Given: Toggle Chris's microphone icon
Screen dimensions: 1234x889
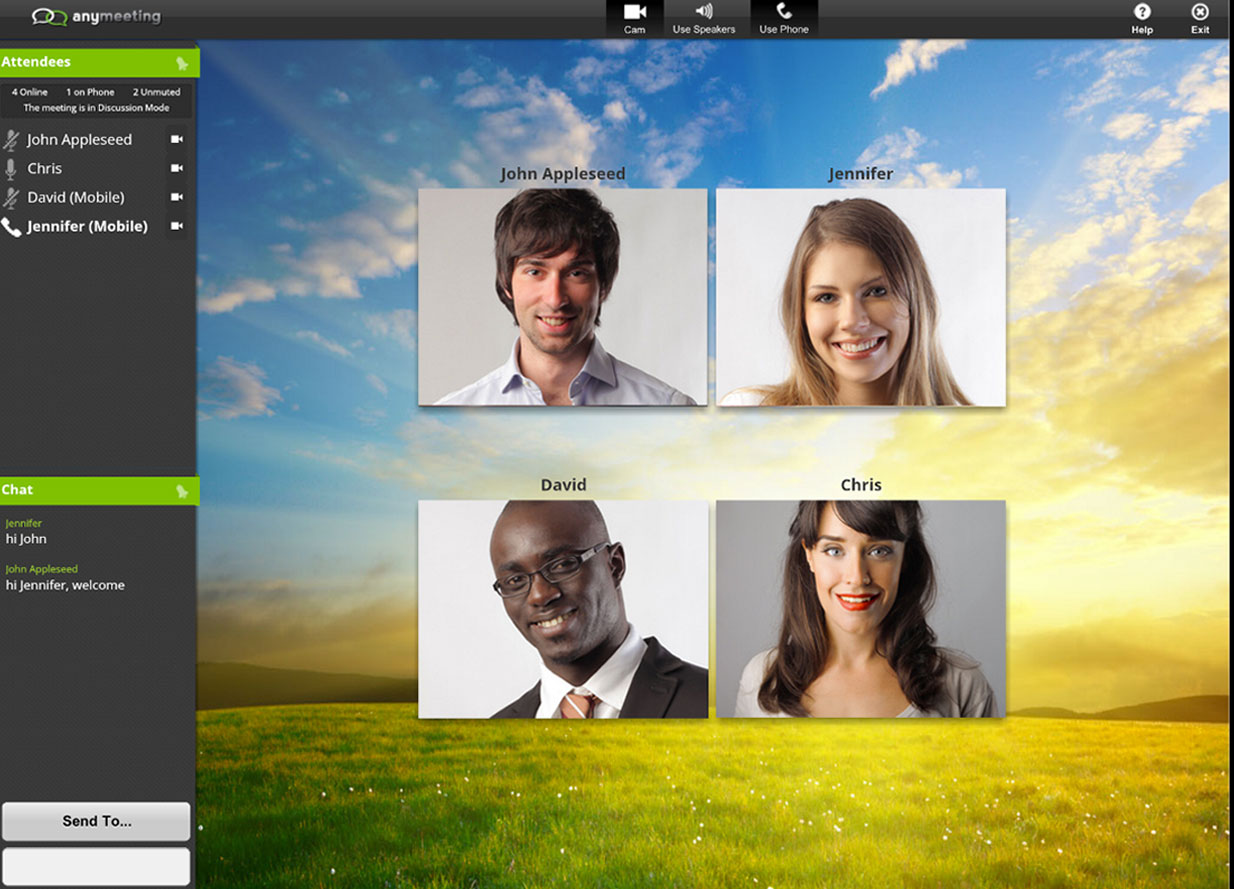Looking at the screenshot, I should point(11,169).
